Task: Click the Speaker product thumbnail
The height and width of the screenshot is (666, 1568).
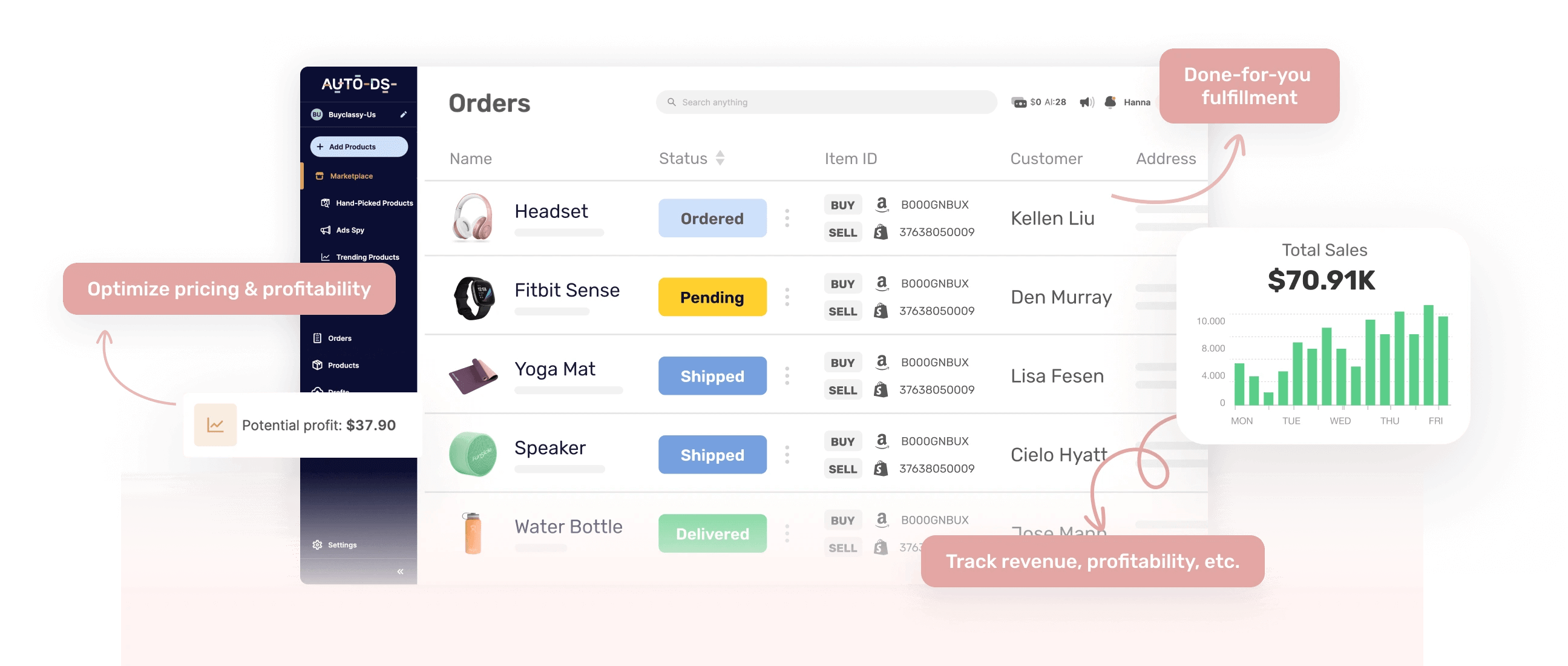Action: coord(473,454)
